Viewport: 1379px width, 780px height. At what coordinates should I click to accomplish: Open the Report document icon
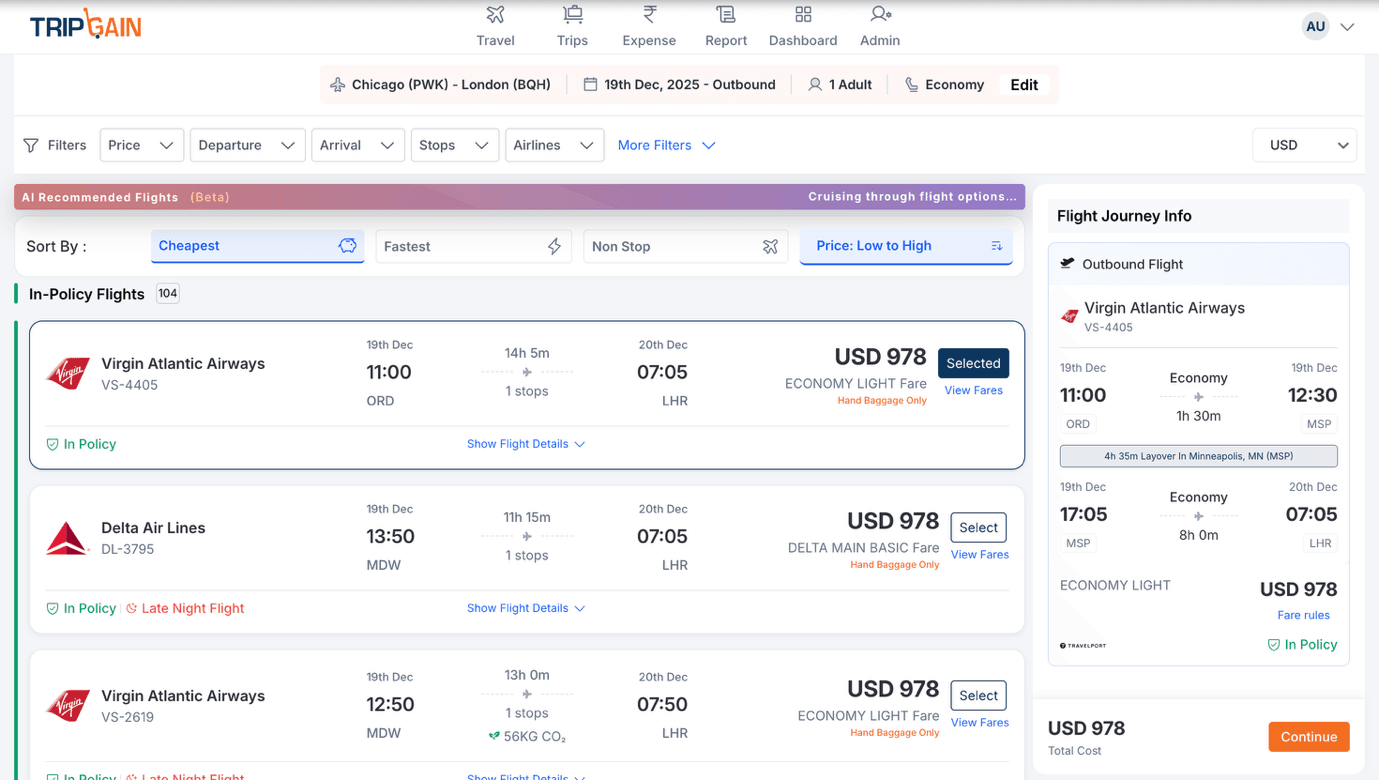tap(726, 15)
